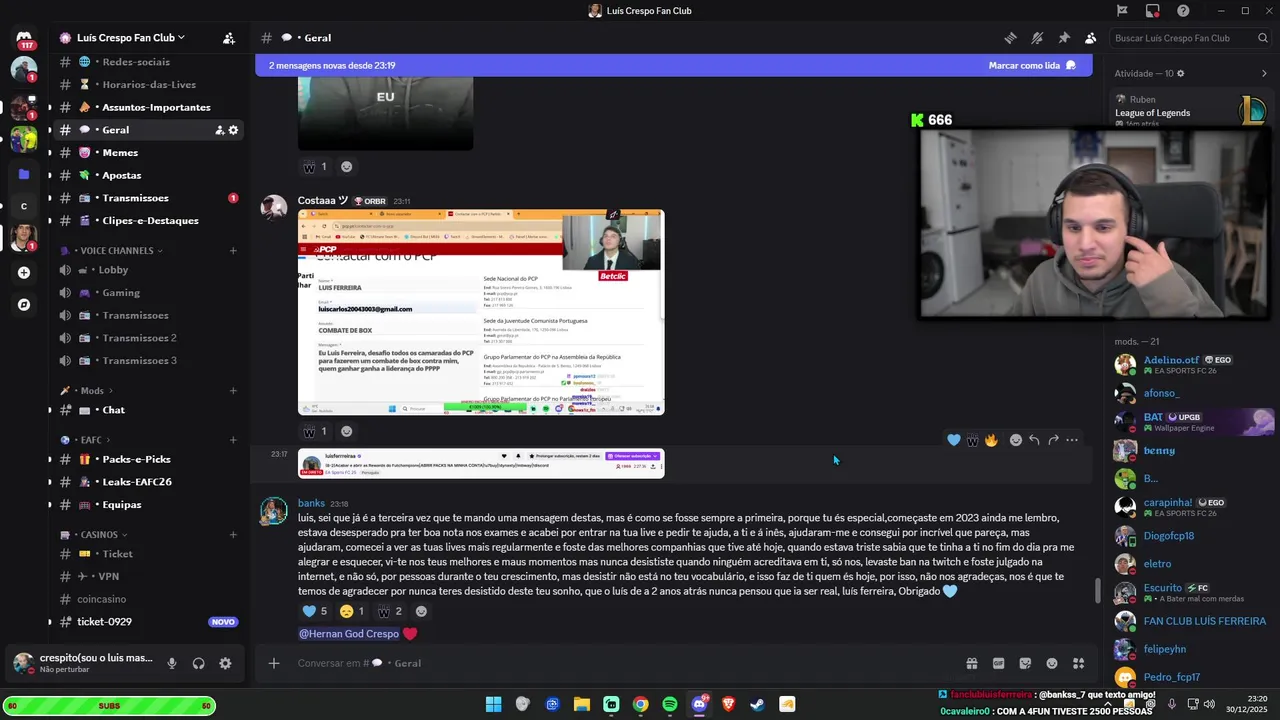Open attachment plus button in message bar
Screen dimensions: 1280x720
[273, 663]
